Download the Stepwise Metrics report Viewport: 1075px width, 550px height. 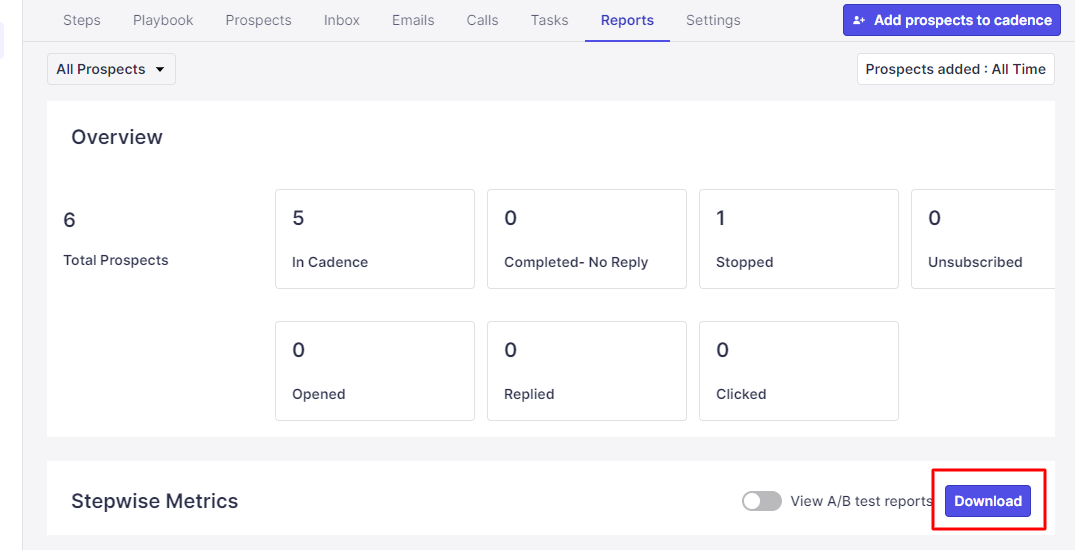[x=988, y=501]
